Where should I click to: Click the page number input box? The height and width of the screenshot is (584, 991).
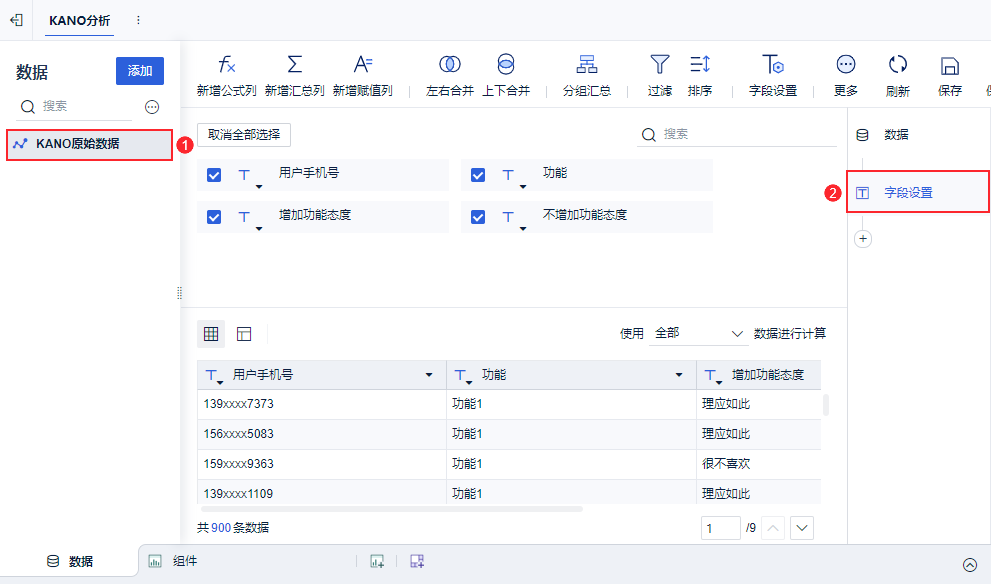[720, 528]
